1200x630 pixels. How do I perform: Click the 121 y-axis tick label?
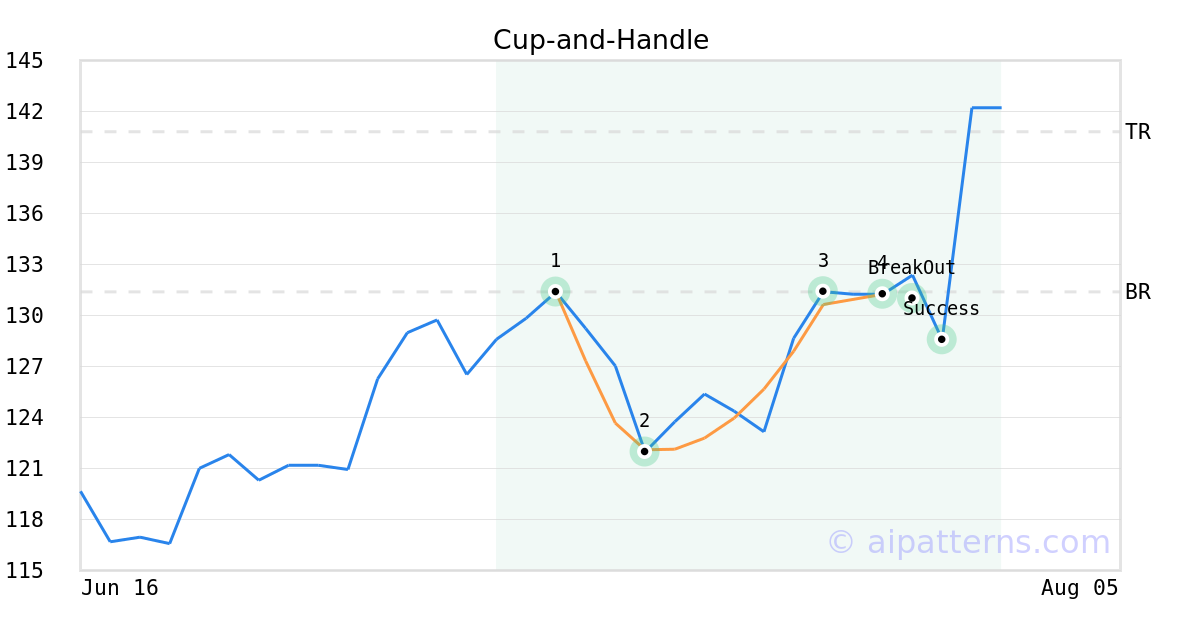point(24,468)
